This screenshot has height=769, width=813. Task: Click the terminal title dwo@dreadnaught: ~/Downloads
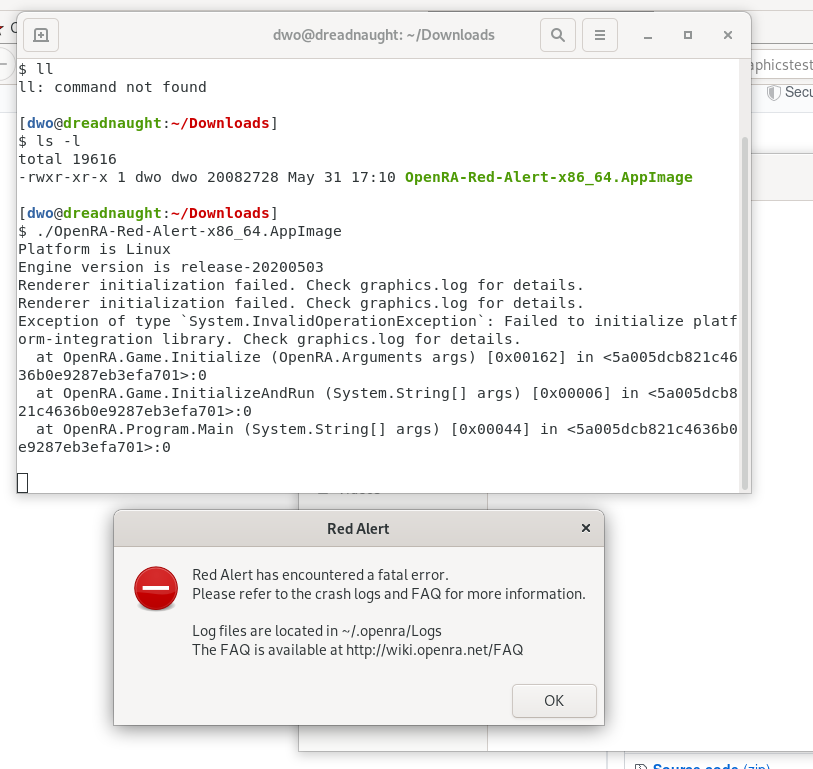tap(384, 35)
